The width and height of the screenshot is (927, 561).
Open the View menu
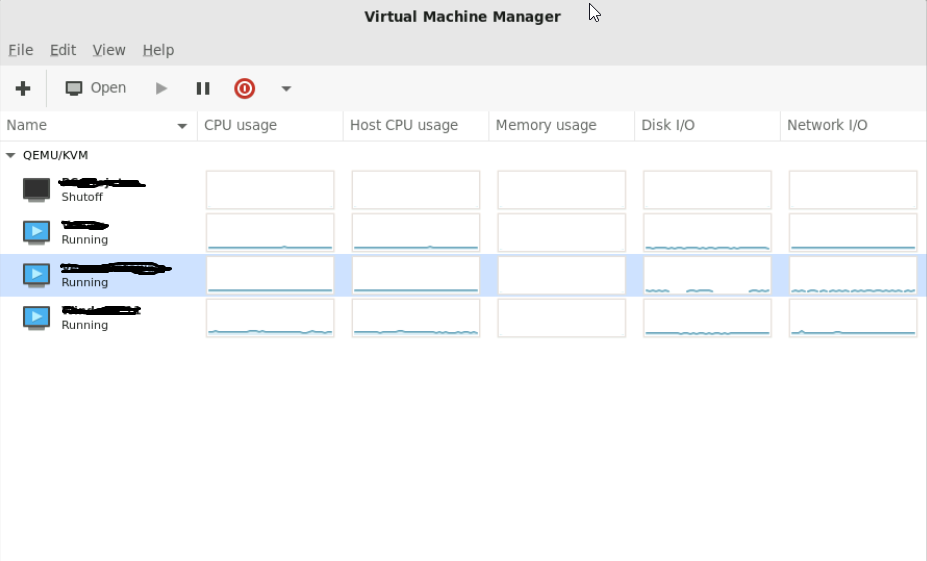(109, 50)
